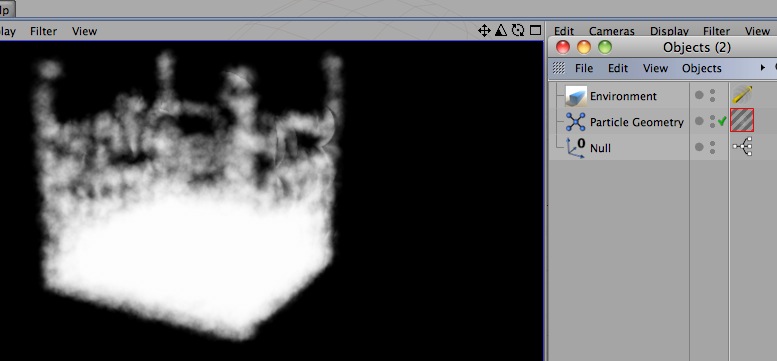Select the Null object axis icon

click(575, 148)
